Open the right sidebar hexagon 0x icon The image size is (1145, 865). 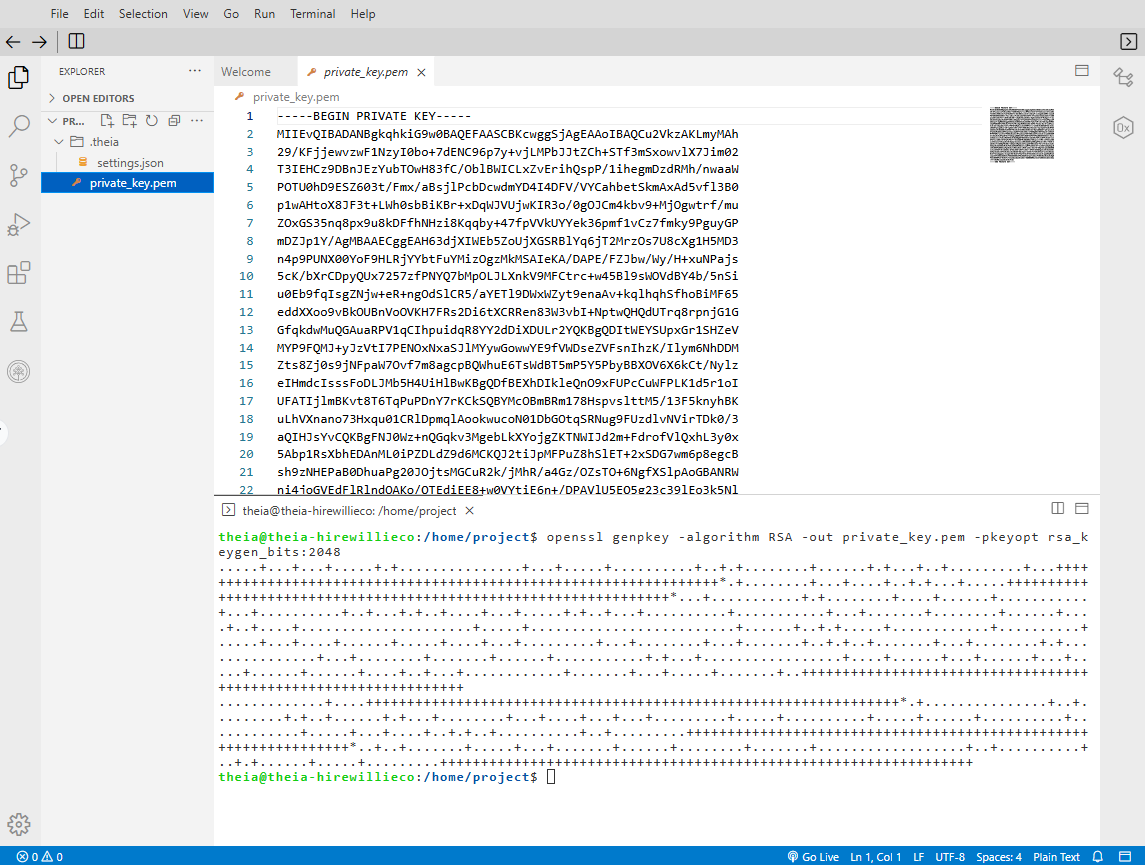tap(1123, 127)
